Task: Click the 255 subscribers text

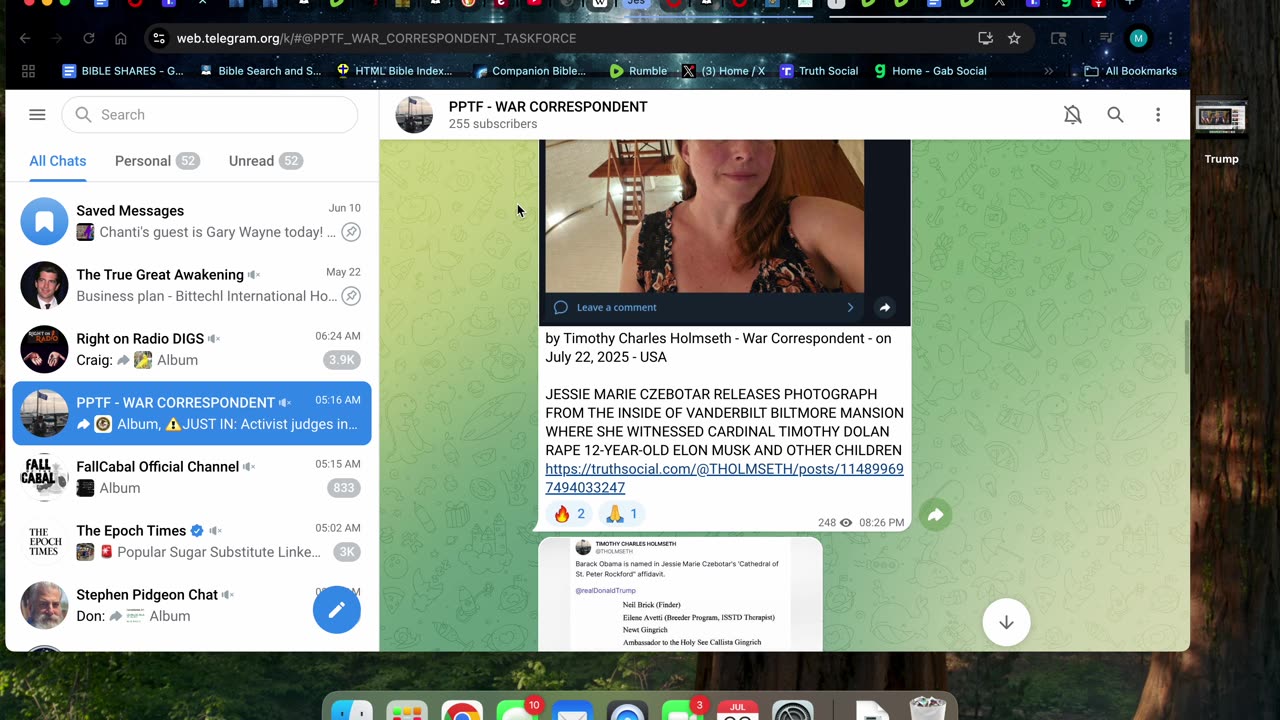Action: click(493, 124)
